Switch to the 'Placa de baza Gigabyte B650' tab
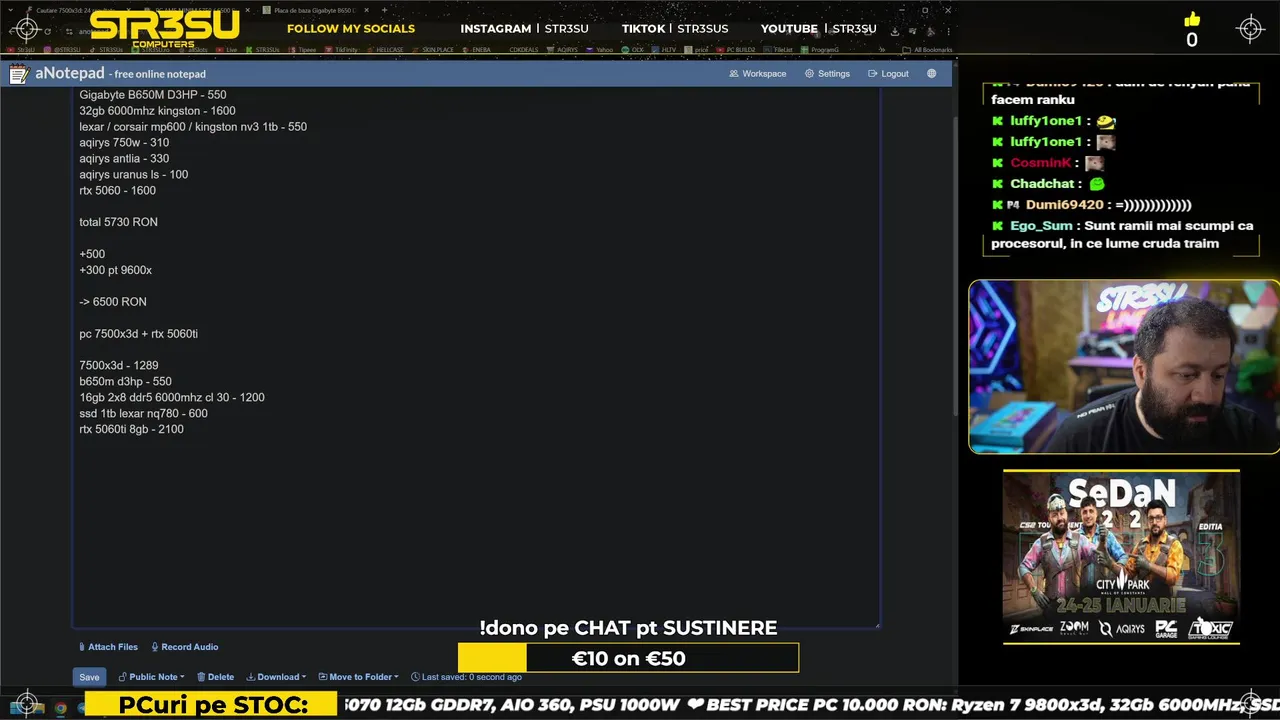Image resolution: width=1280 pixels, height=720 pixels. pos(315,10)
